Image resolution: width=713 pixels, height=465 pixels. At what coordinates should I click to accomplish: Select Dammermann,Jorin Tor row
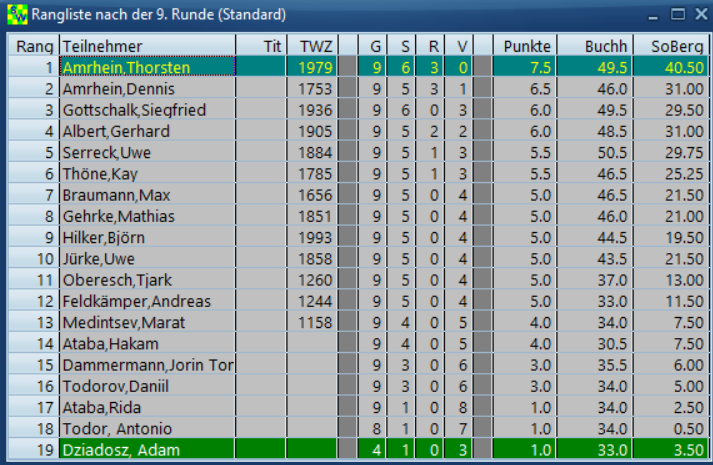(x=147, y=365)
